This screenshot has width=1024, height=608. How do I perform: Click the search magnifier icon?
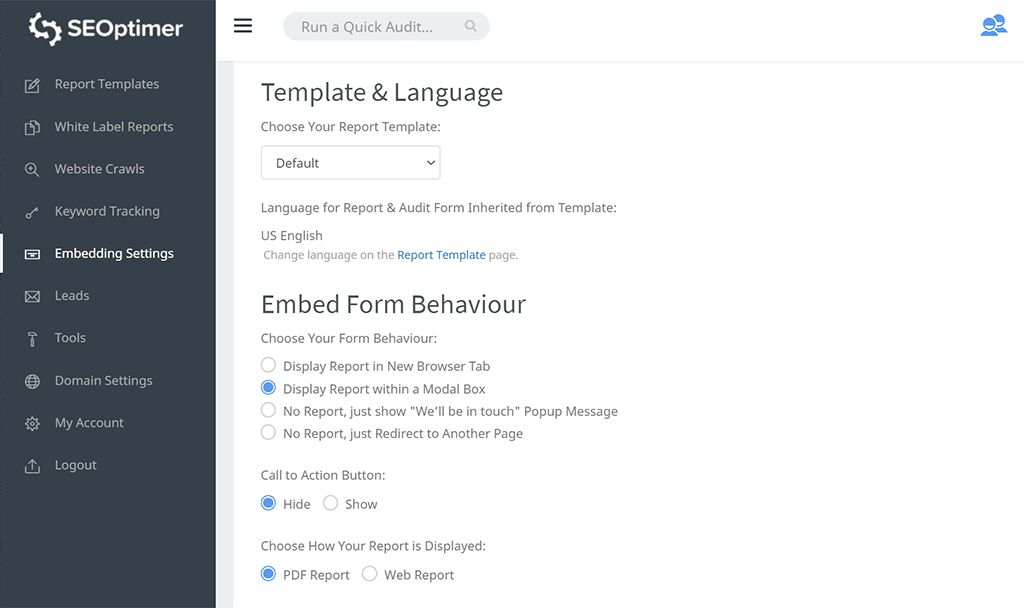tap(470, 27)
